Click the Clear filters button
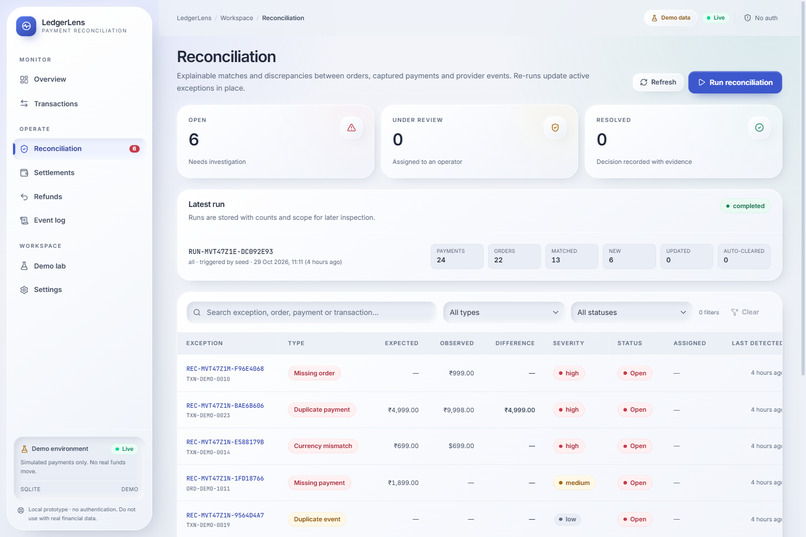 tap(745, 312)
